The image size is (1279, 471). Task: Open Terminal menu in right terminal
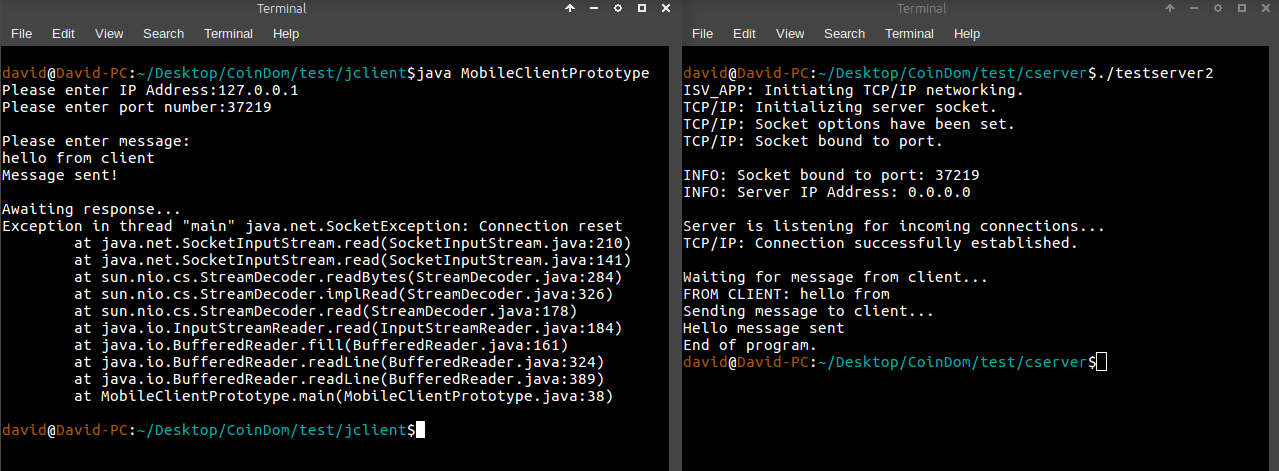pos(909,33)
